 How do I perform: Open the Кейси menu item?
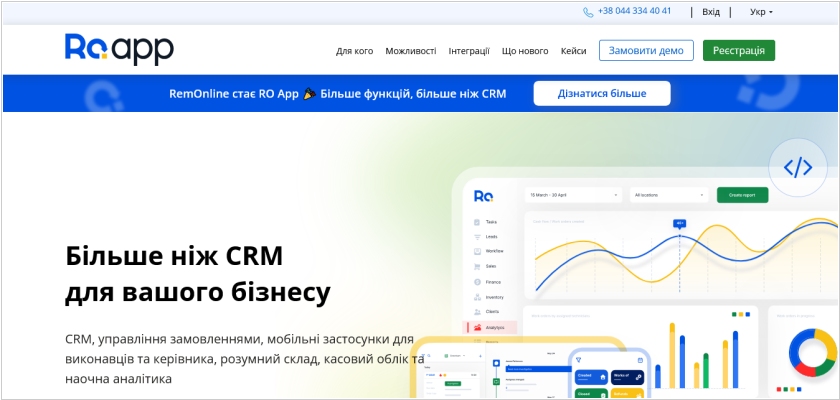click(573, 51)
